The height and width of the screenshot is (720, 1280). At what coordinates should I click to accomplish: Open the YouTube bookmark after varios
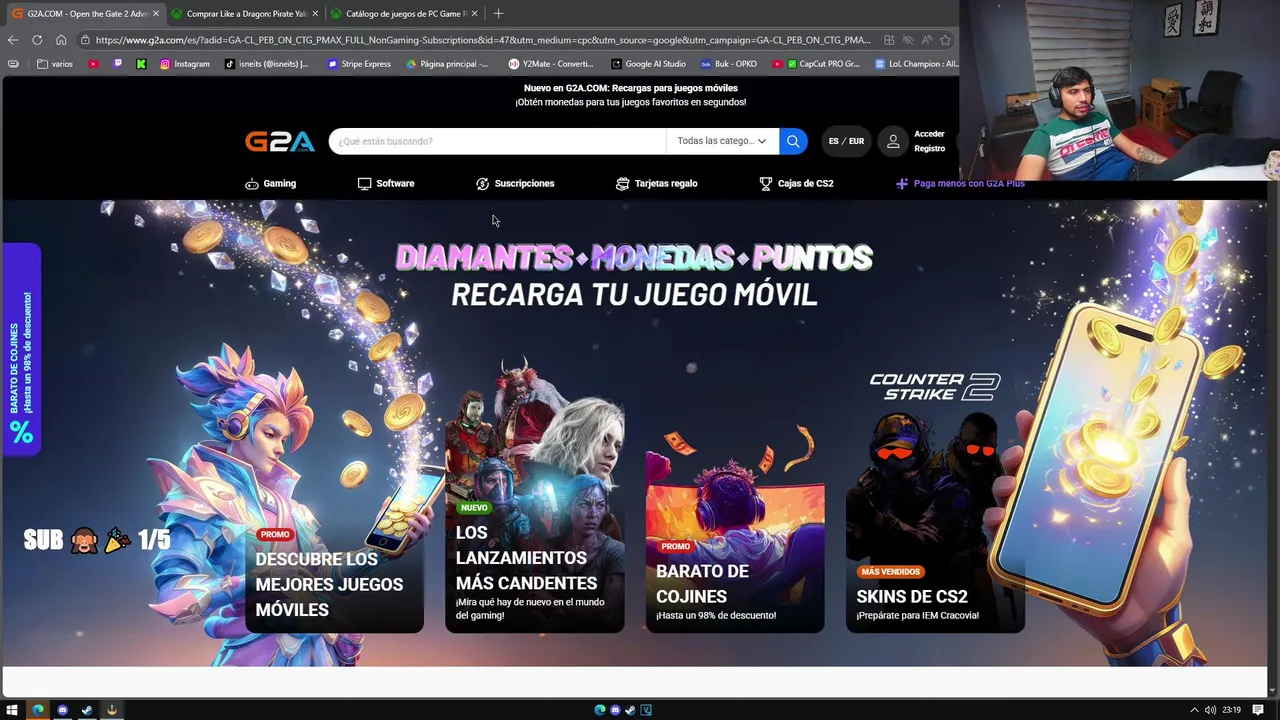[93, 64]
